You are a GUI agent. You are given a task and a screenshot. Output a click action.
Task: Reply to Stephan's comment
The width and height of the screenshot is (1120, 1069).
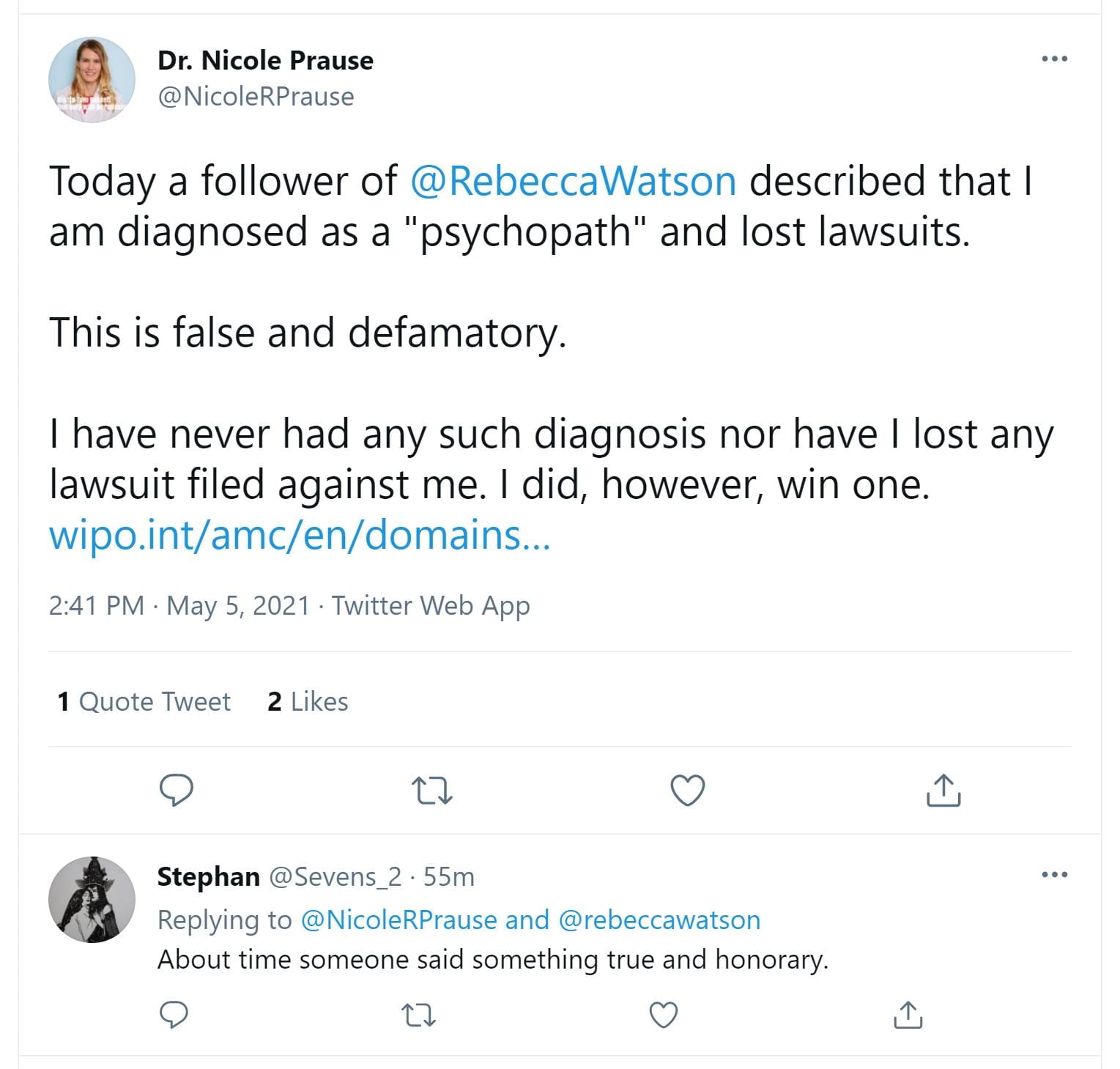click(174, 1015)
